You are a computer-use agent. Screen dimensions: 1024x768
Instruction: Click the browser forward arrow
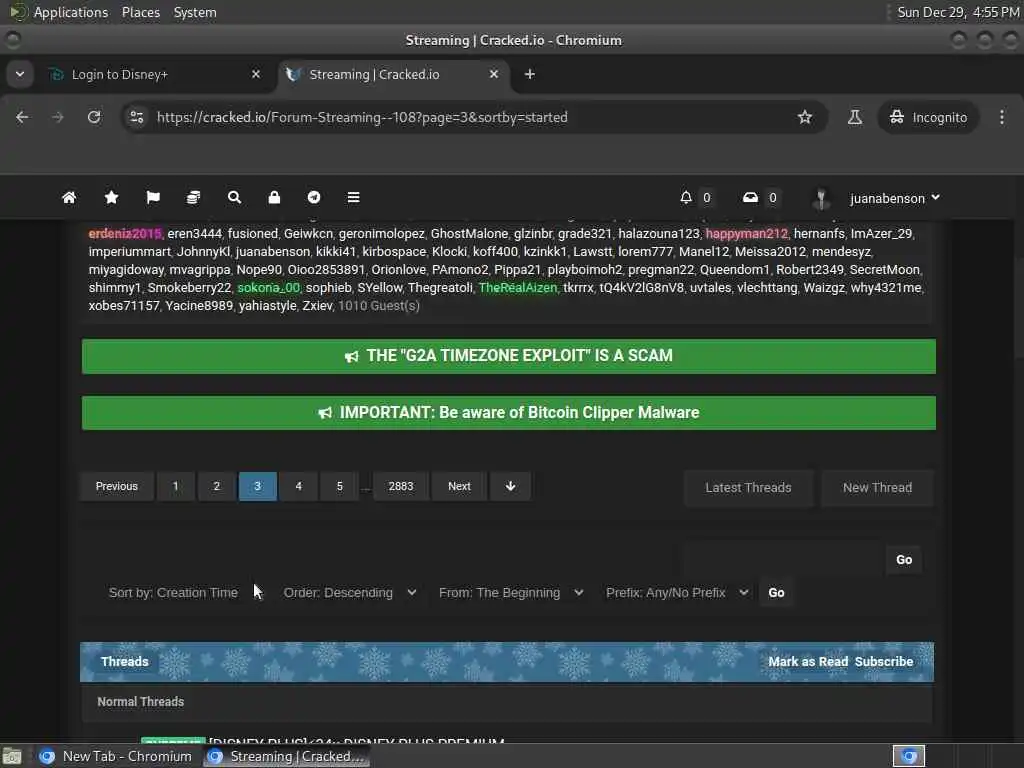[57, 117]
